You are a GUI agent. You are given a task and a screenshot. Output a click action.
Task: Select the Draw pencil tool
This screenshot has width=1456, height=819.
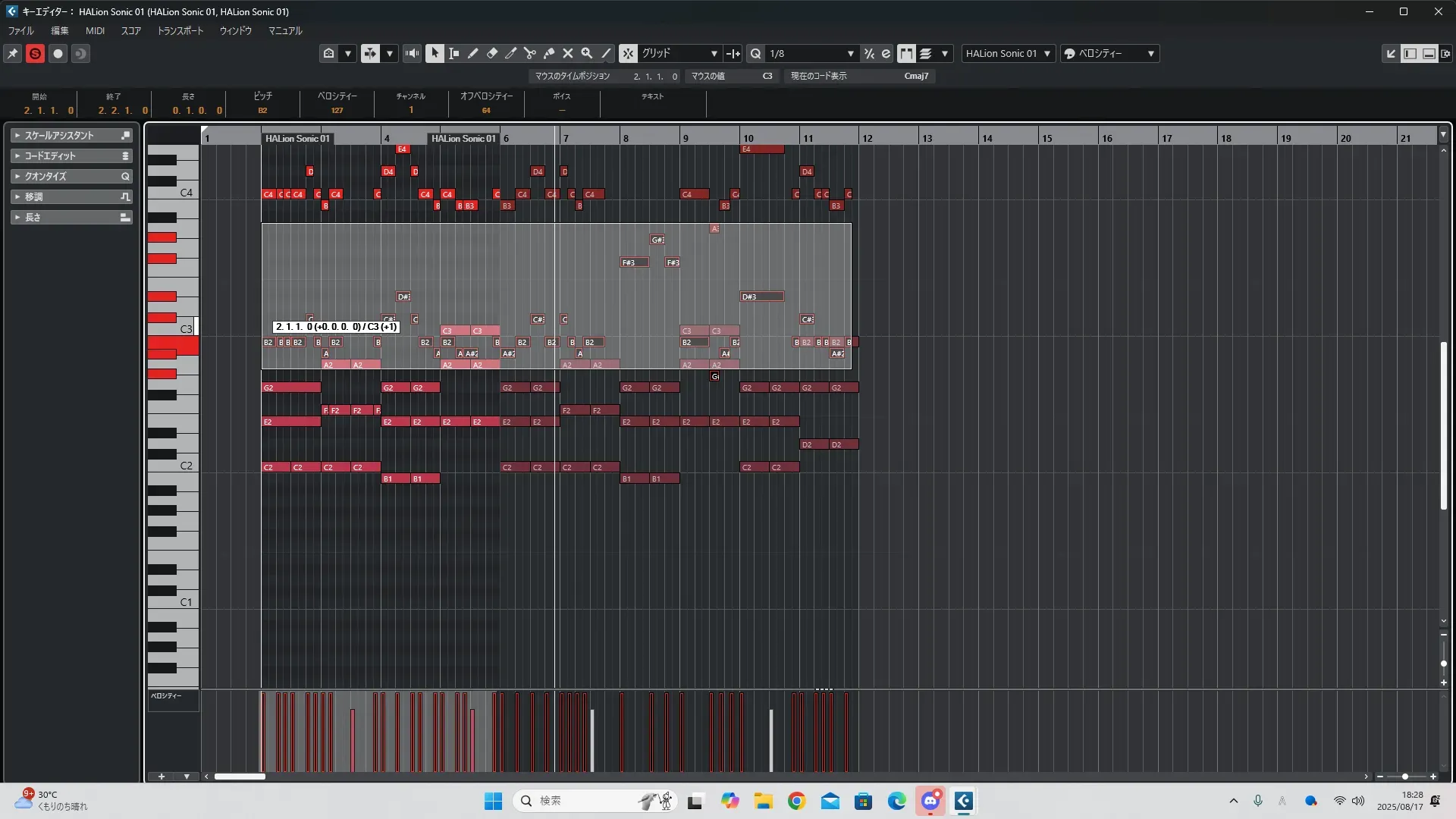tap(472, 53)
